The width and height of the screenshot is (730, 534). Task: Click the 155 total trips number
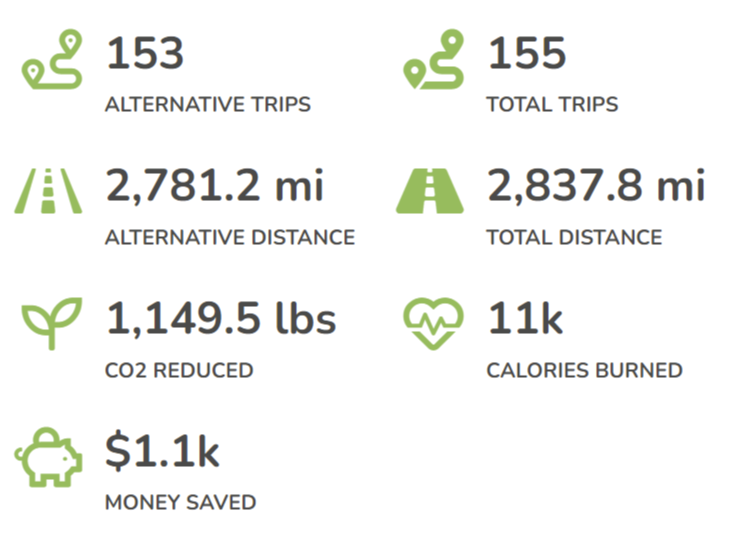(x=527, y=54)
